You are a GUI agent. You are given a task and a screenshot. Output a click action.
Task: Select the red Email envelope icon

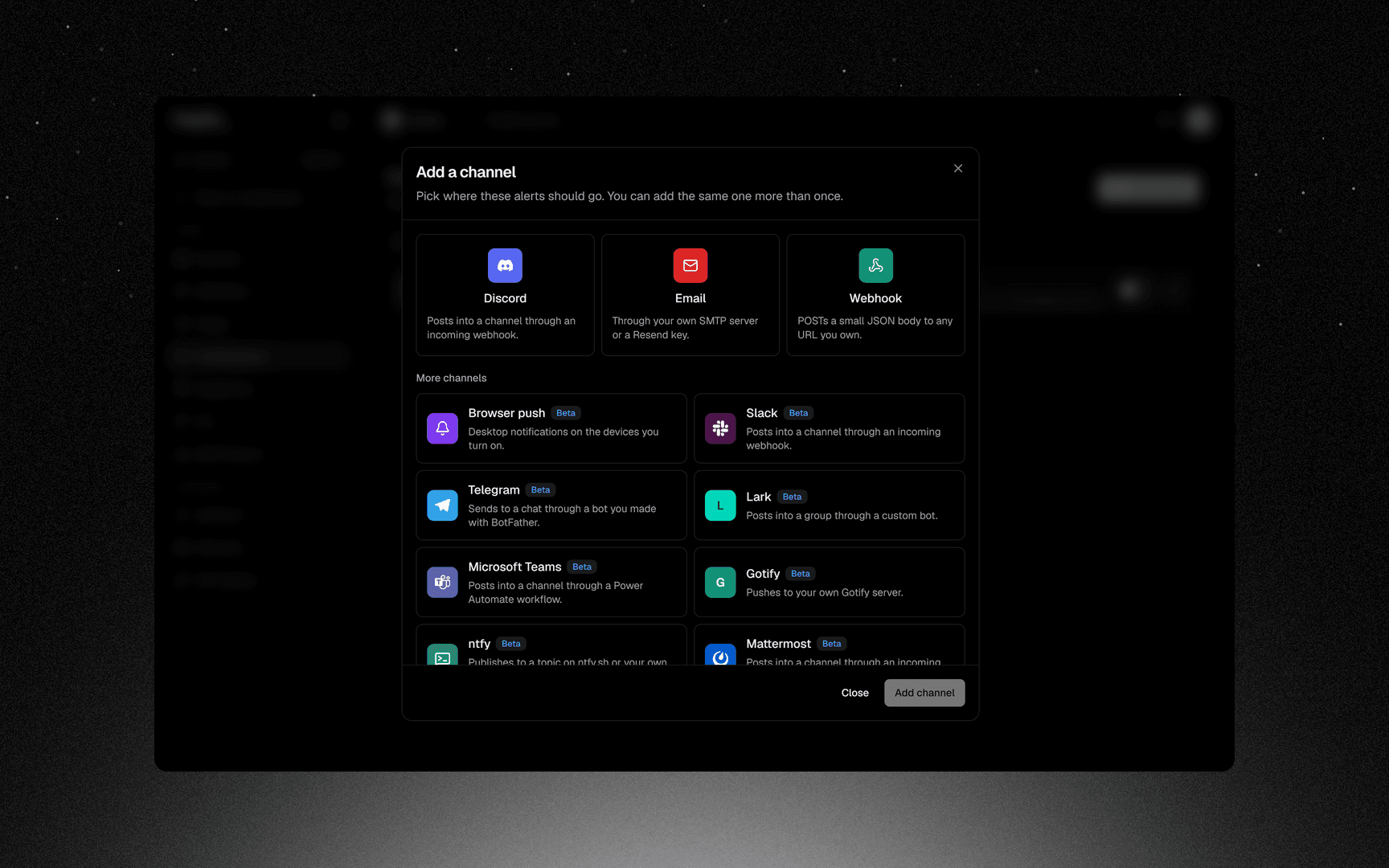pyautogui.click(x=690, y=265)
